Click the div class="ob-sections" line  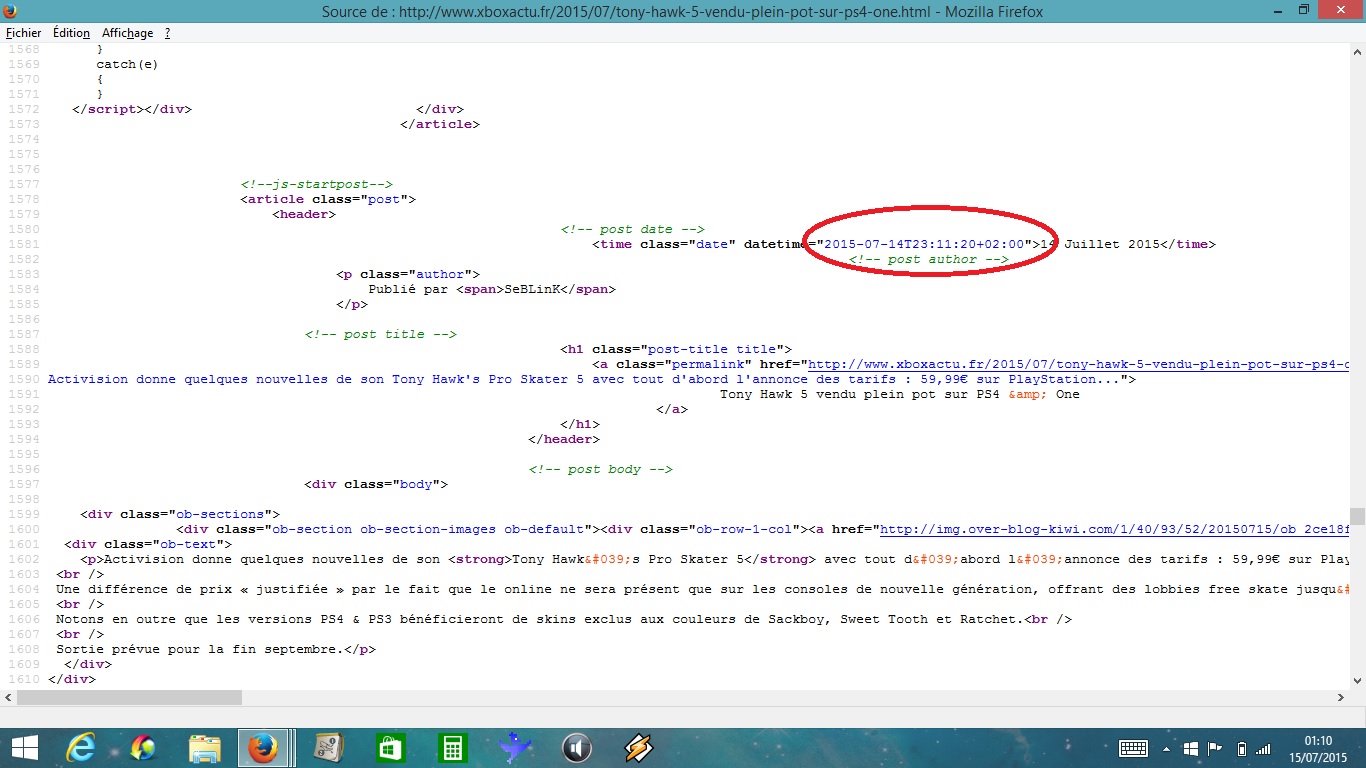coord(180,514)
